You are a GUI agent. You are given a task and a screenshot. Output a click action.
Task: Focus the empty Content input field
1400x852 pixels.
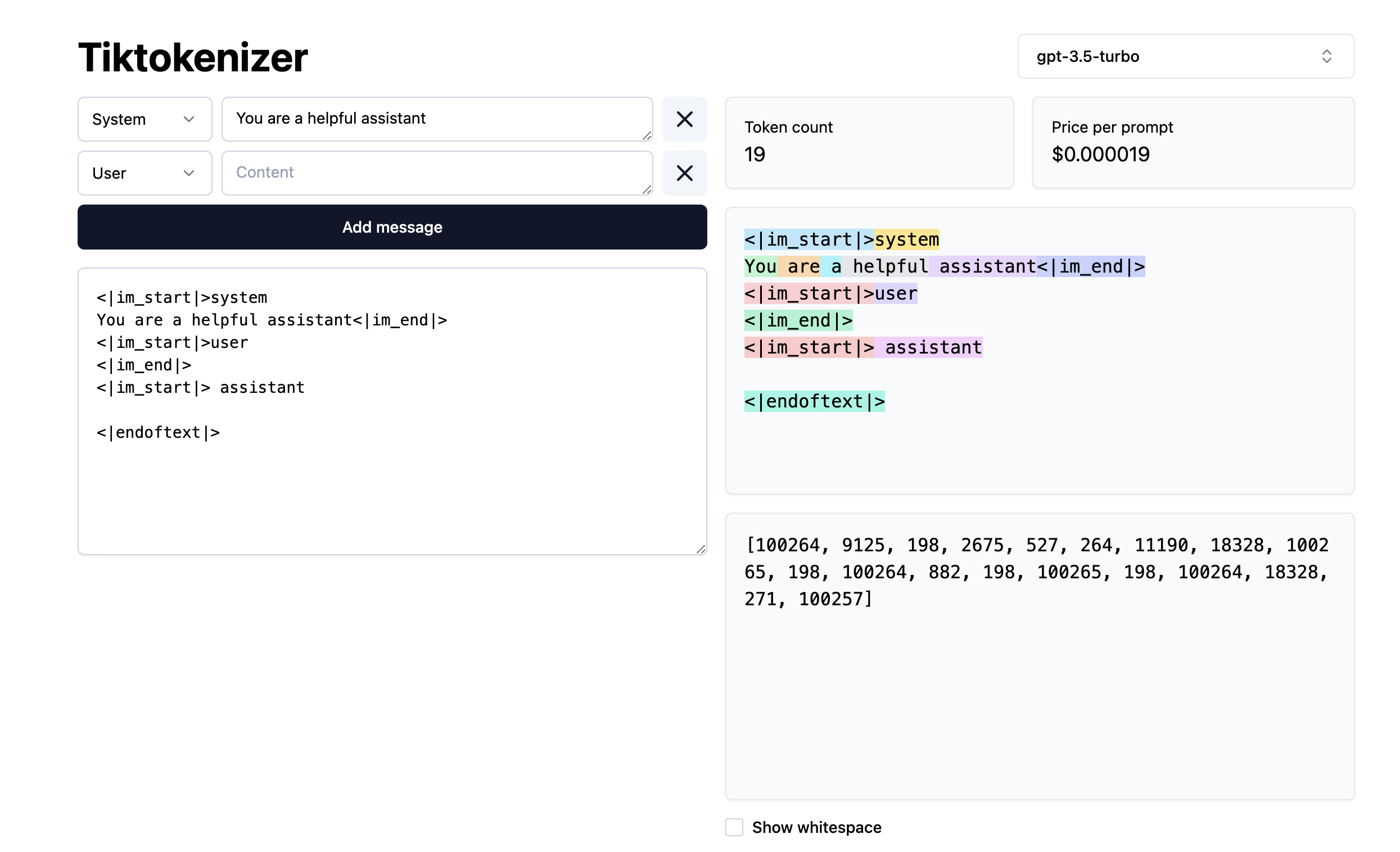click(437, 173)
